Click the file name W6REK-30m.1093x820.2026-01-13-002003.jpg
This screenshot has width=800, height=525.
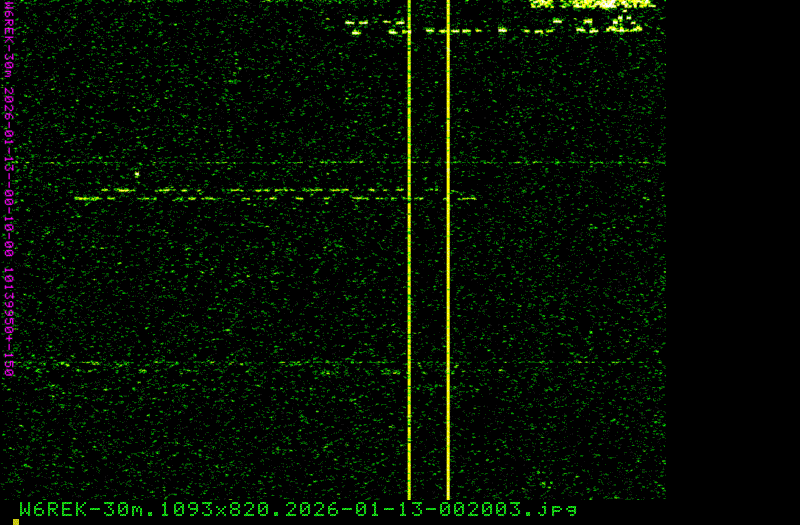click(298, 509)
